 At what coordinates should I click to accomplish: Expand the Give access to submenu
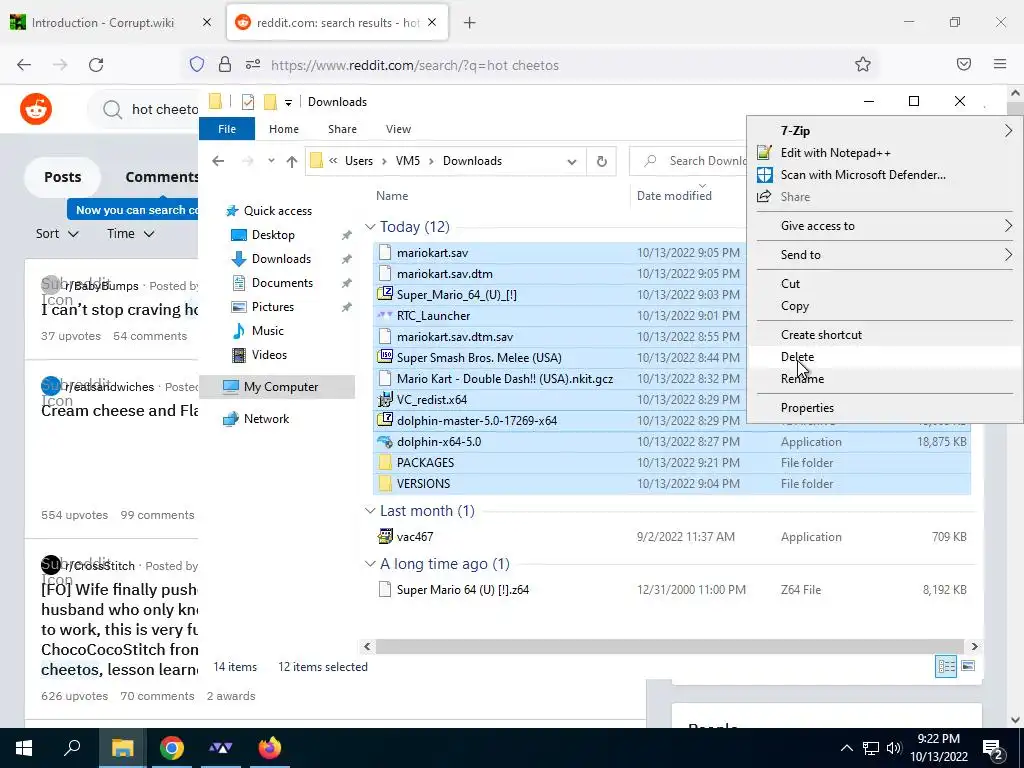pyautogui.click(x=884, y=226)
